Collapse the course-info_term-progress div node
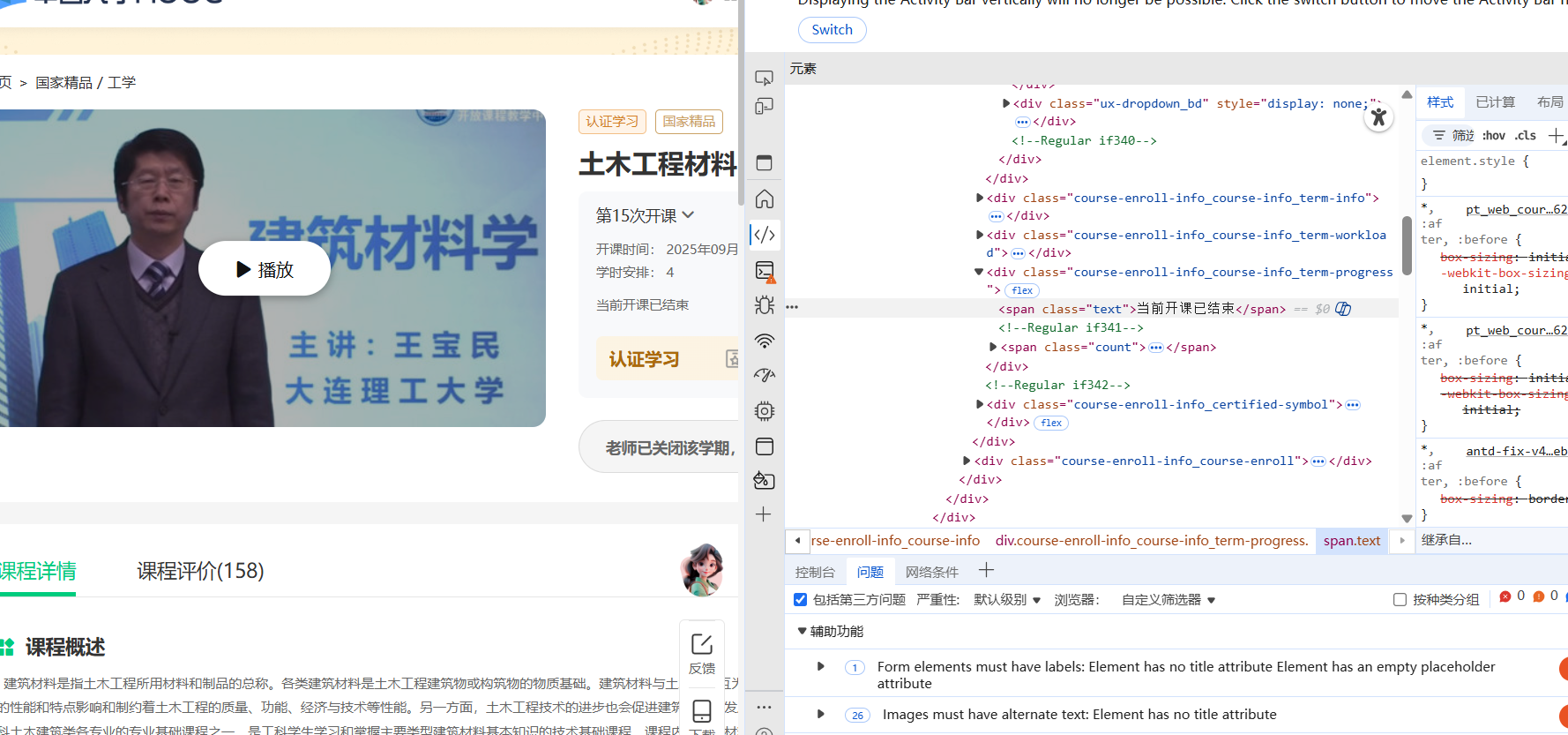The width and height of the screenshot is (1568, 735). click(979, 272)
